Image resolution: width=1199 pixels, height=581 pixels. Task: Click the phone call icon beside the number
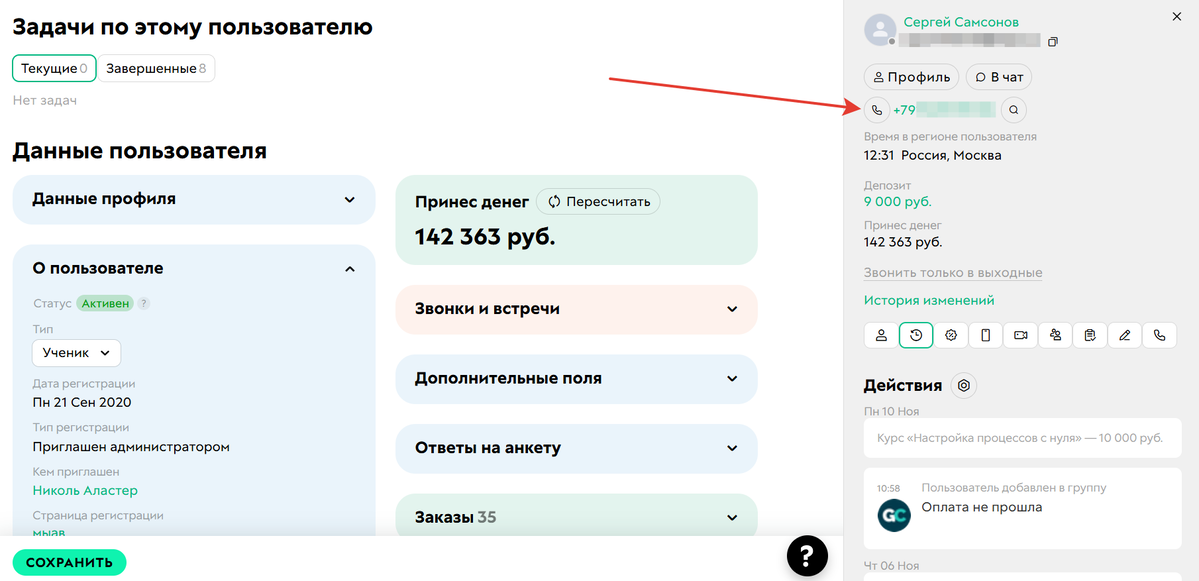coord(877,110)
